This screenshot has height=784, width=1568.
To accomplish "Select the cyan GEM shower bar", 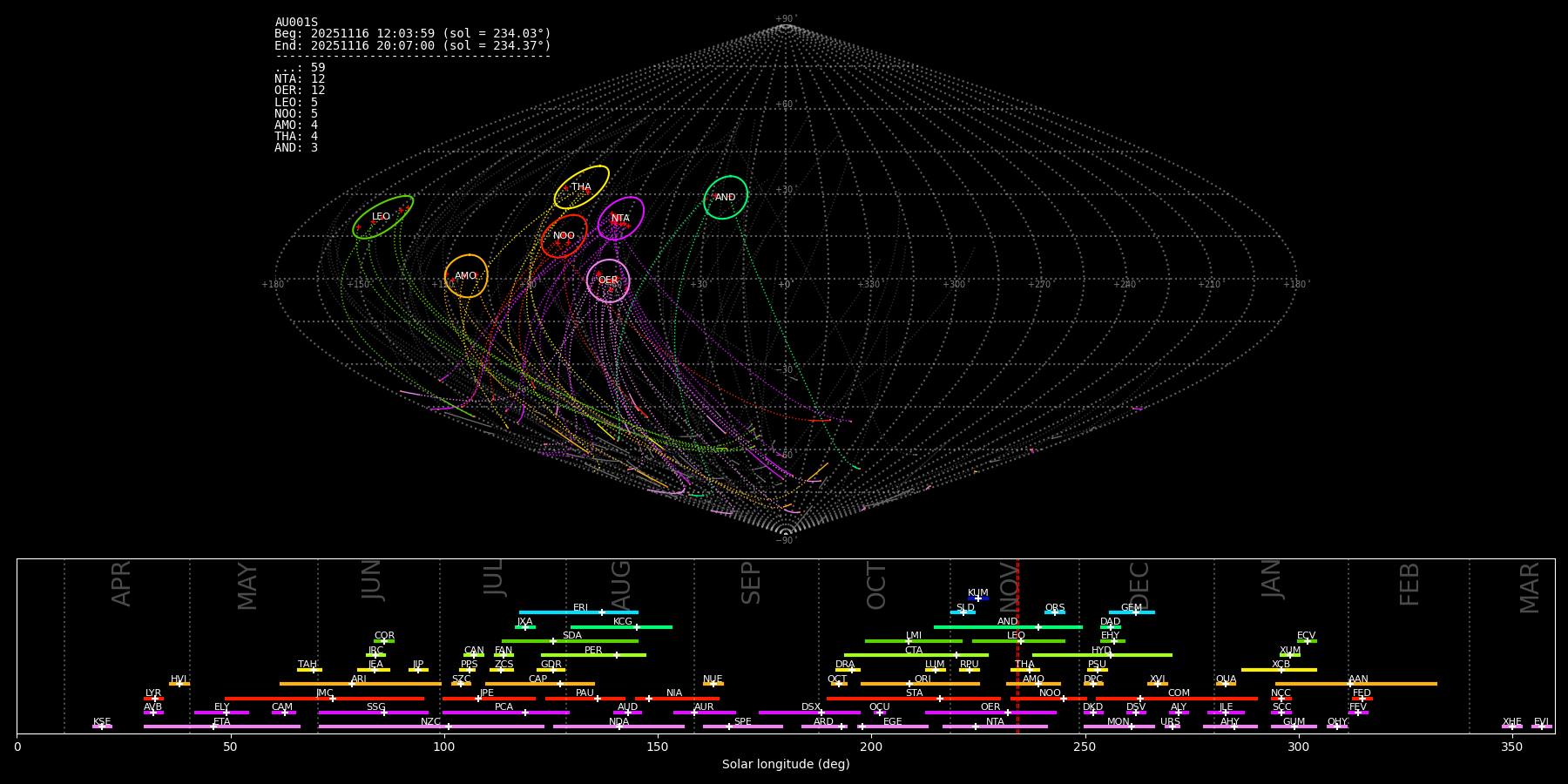I will tap(1132, 612).
